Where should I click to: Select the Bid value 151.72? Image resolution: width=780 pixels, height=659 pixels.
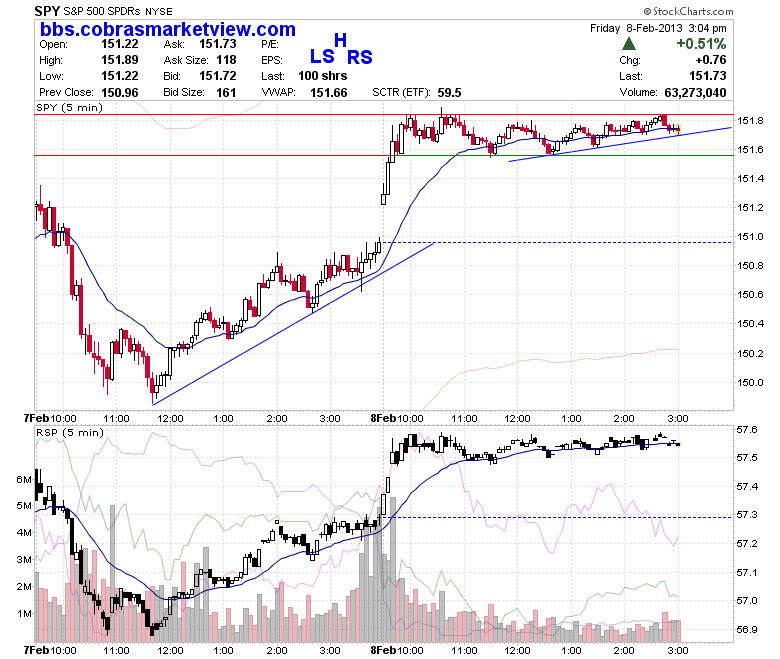(x=218, y=76)
